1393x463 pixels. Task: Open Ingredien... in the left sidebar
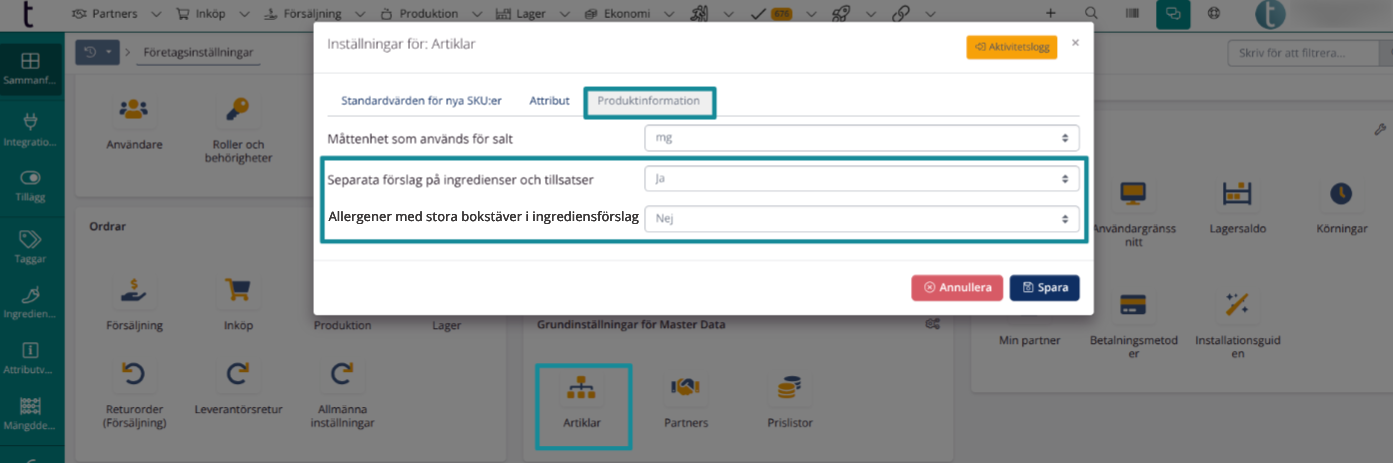pyautogui.click(x=31, y=302)
